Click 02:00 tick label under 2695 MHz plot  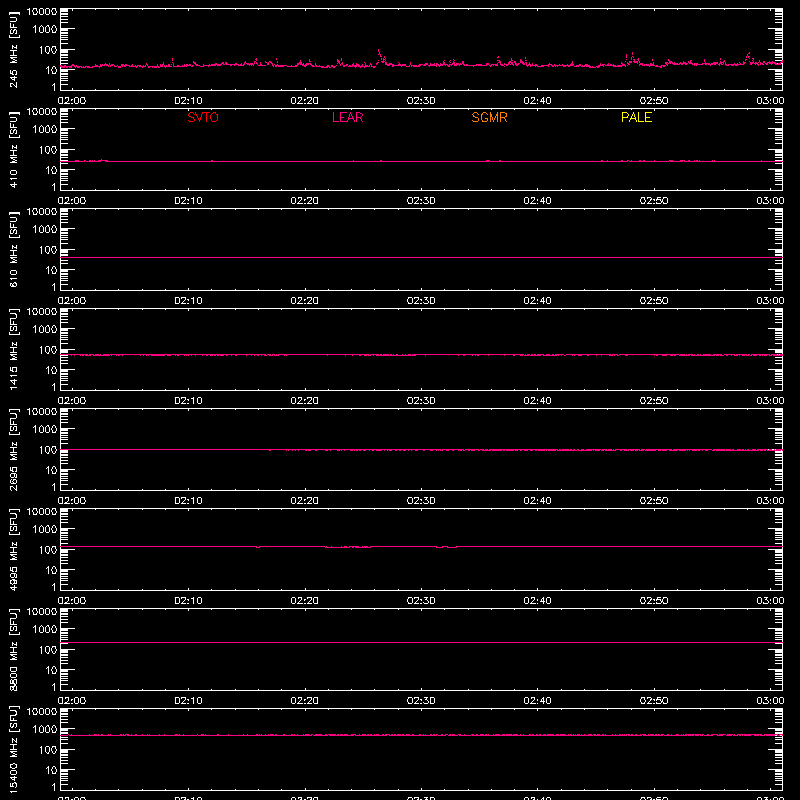tap(71, 501)
